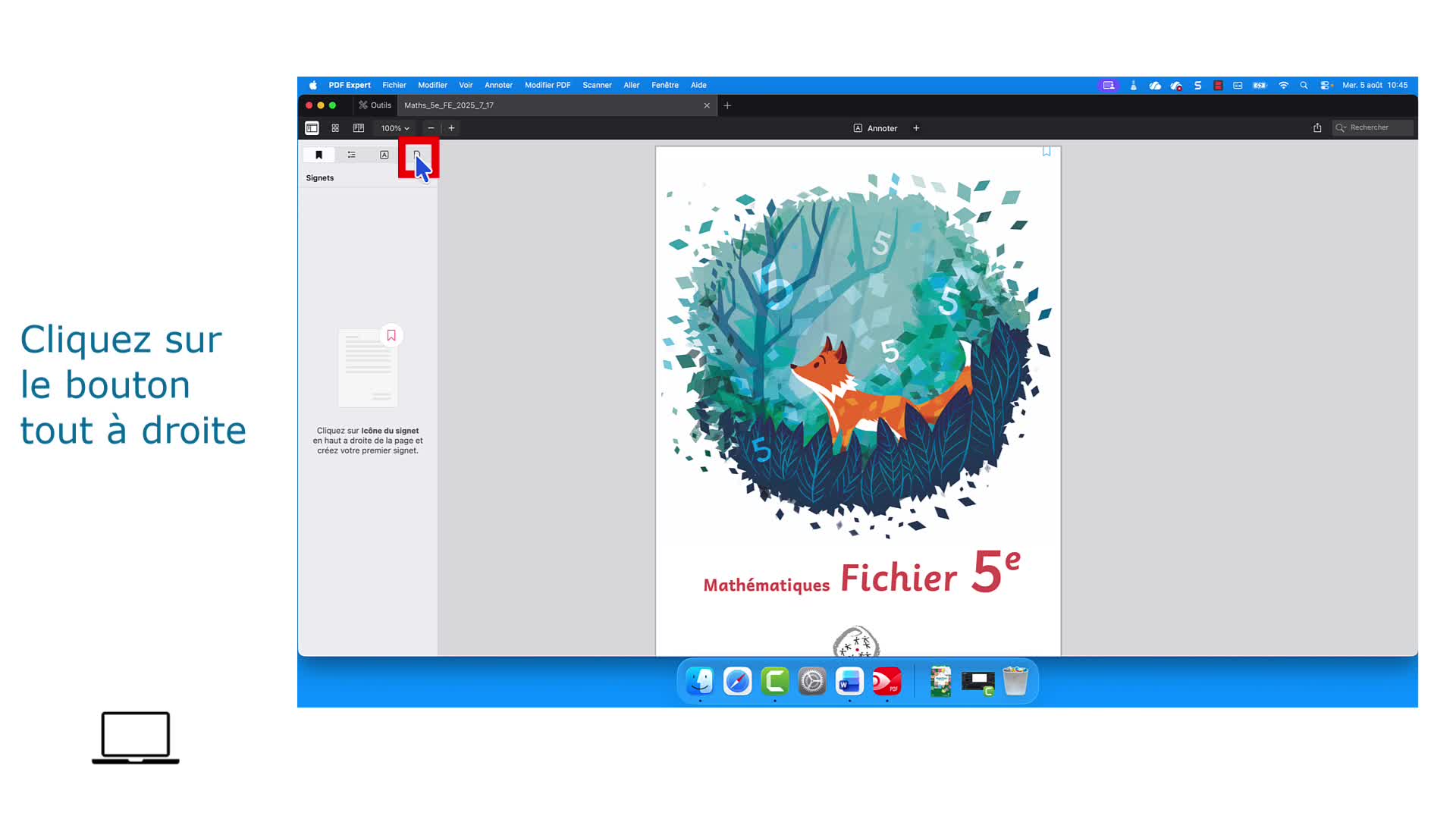The height and width of the screenshot is (819, 1456).
Task: Switch to page thumbnails grid view
Action: point(335,128)
